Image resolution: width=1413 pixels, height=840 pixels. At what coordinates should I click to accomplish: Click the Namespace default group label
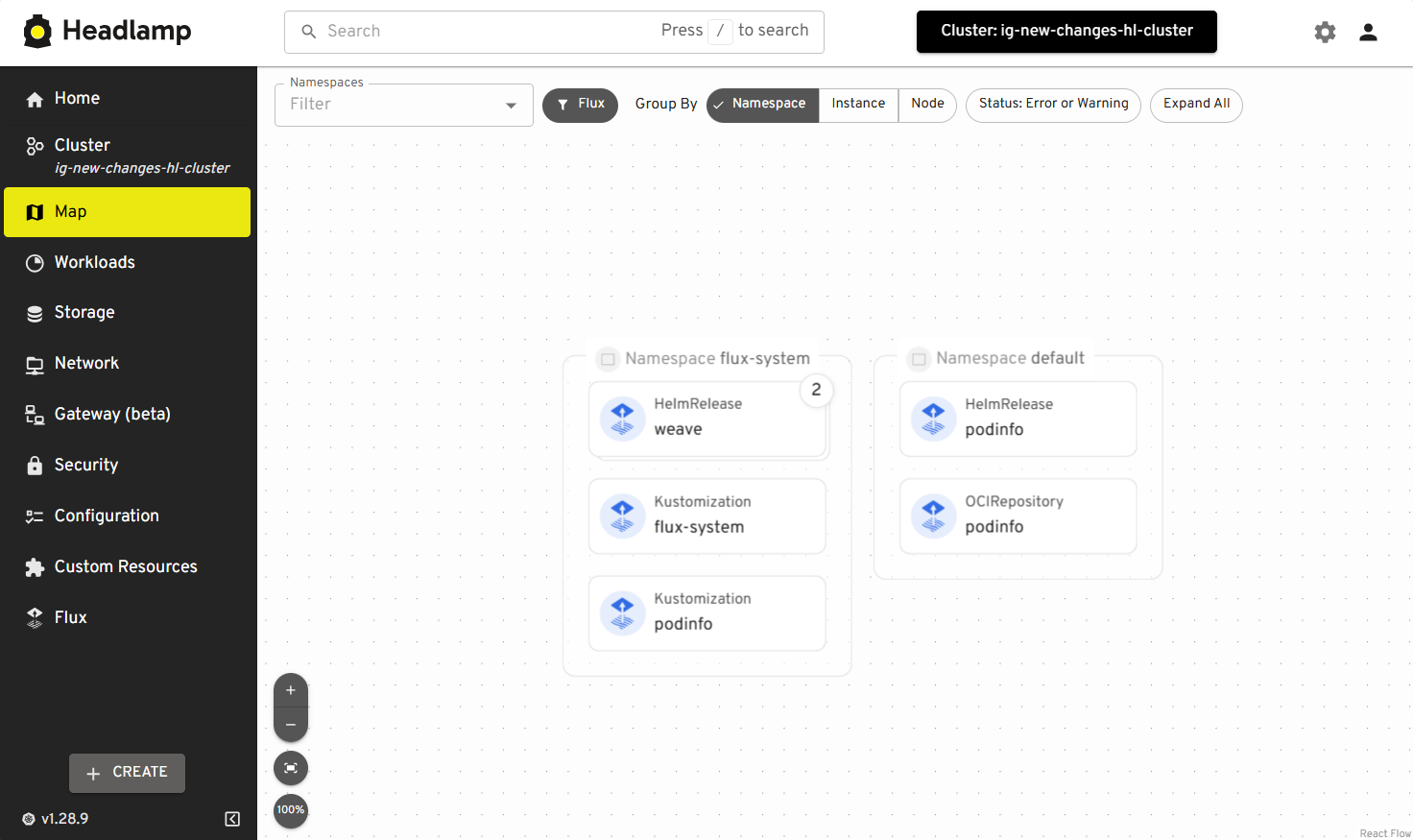[x=1010, y=358]
